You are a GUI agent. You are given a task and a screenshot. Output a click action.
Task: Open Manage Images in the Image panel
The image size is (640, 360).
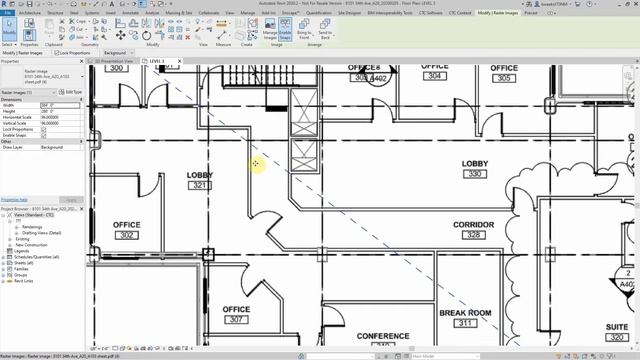(x=270, y=29)
